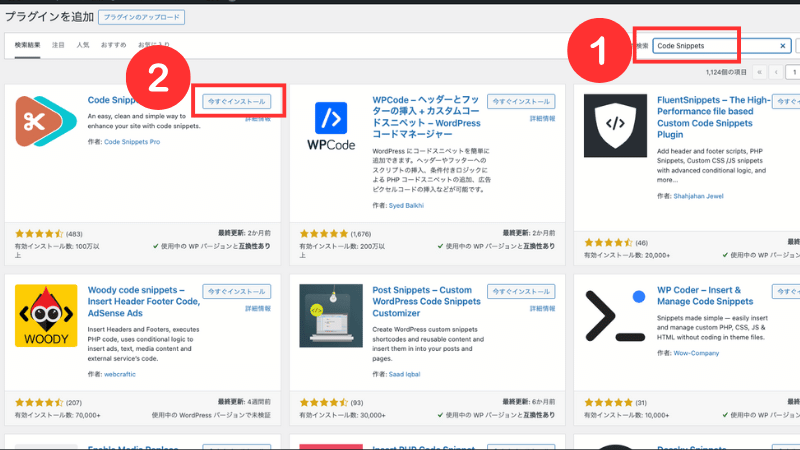Image resolution: width=800 pixels, height=450 pixels.
Task: Click the FluentSnippets shield icon
Action: tap(615, 126)
